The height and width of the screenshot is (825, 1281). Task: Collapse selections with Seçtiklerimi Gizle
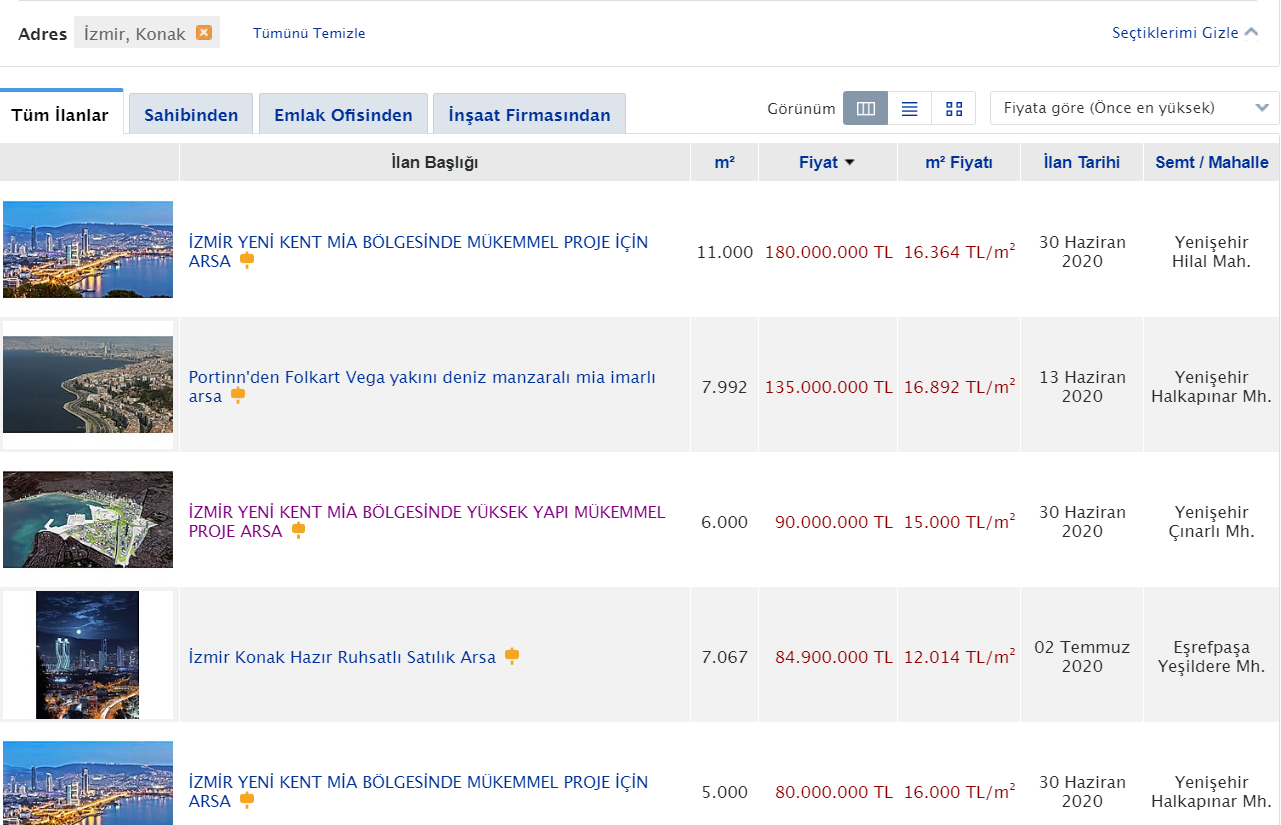click(x=1184, y=33)
